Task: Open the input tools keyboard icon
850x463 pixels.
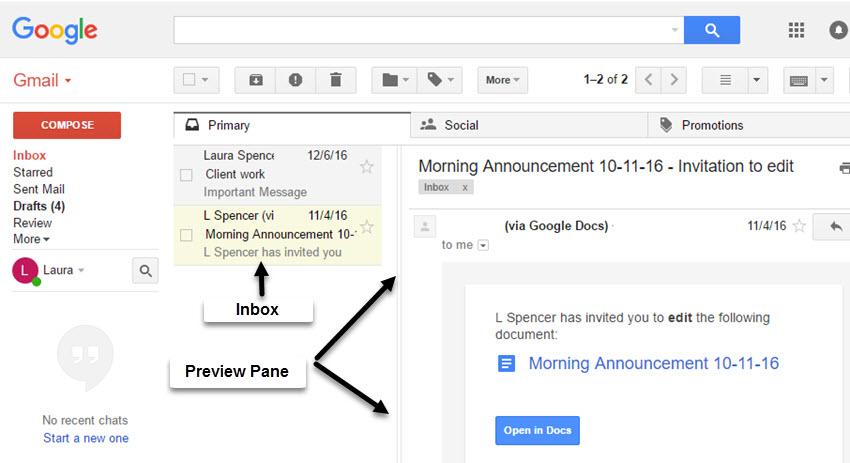Action: pyautogui.click(x=799, y=80)
